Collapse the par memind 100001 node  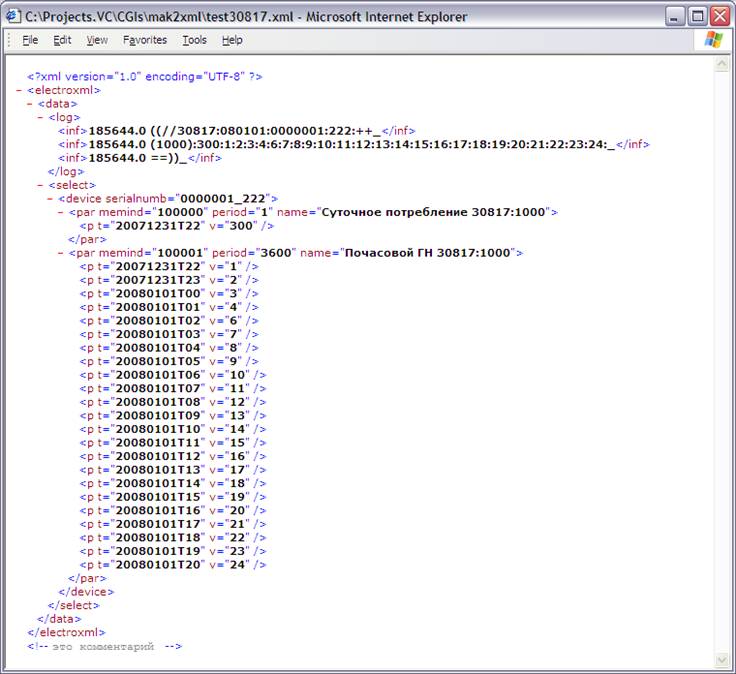tap(61, 253)
